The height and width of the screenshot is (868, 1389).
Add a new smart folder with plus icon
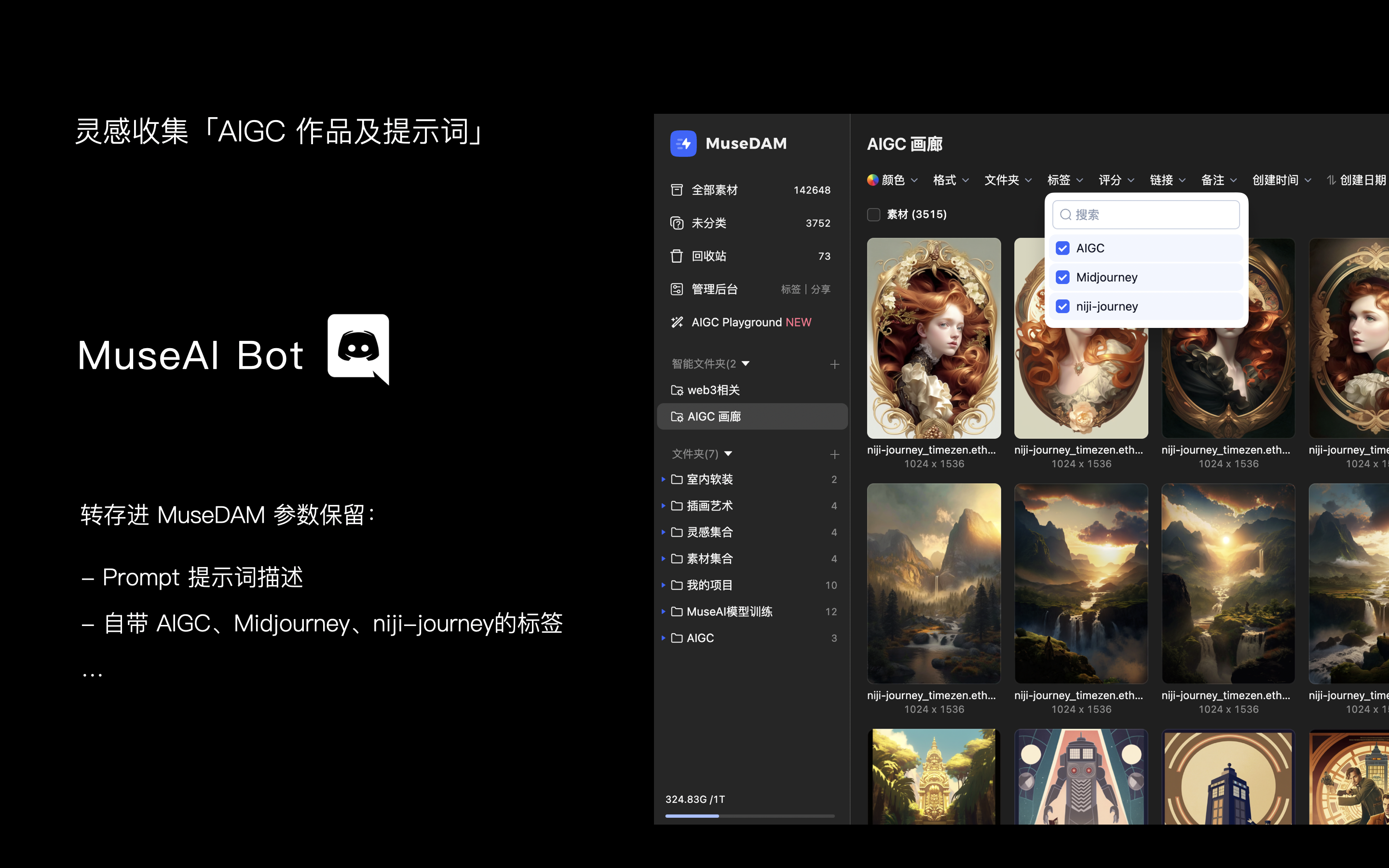click(x=834, y=365)
